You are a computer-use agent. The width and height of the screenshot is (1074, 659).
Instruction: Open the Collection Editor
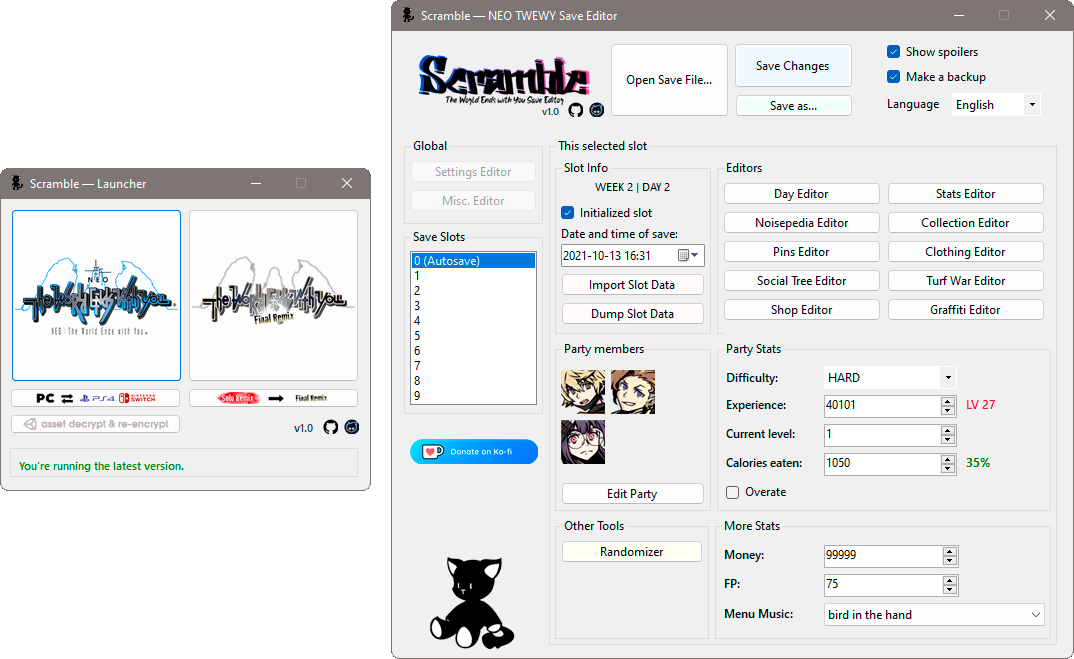966,223
